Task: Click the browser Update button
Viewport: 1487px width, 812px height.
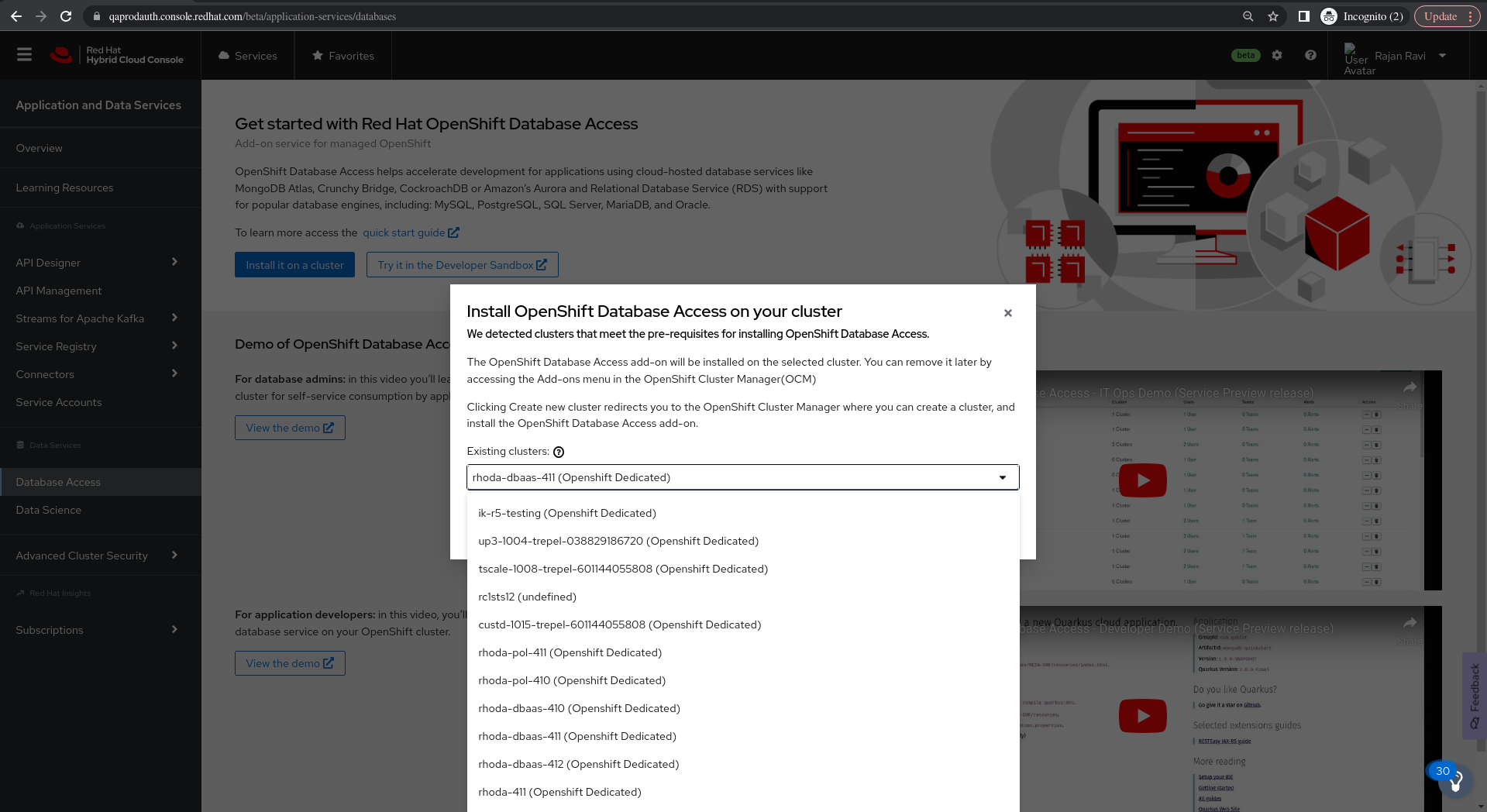Action: (1447, 16)
